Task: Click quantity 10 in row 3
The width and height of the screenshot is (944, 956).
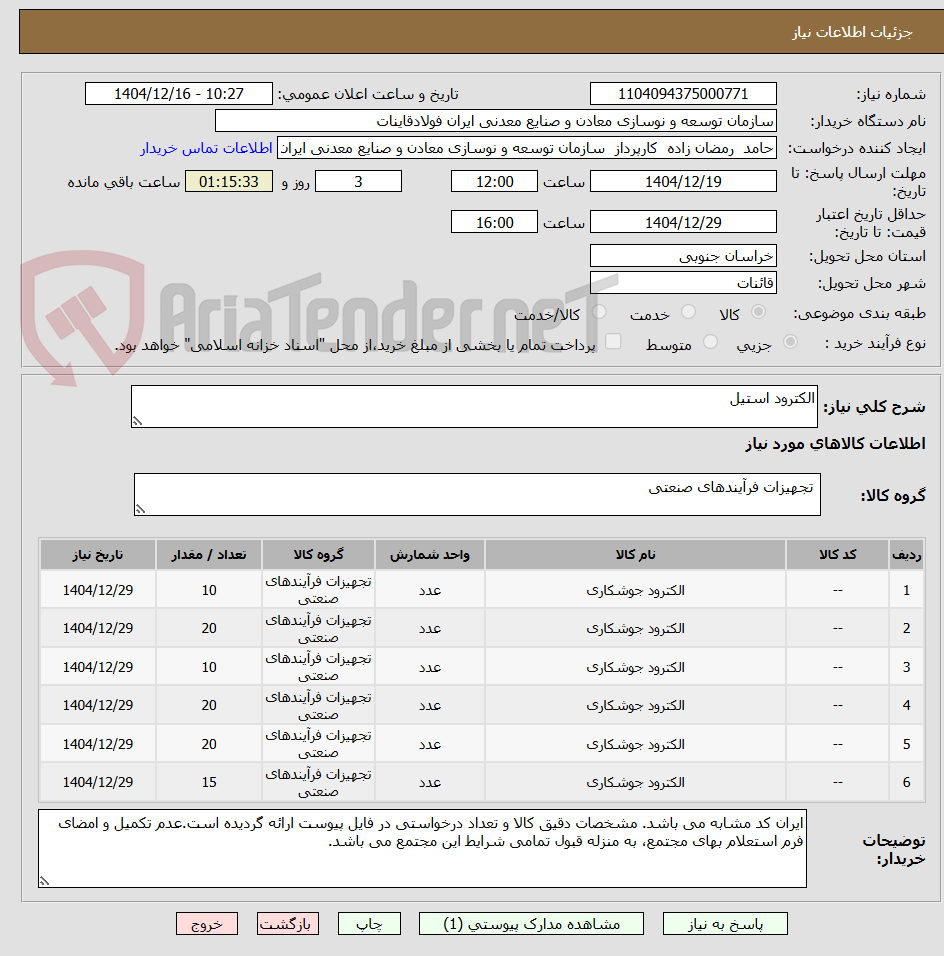Action: (209, 667)
